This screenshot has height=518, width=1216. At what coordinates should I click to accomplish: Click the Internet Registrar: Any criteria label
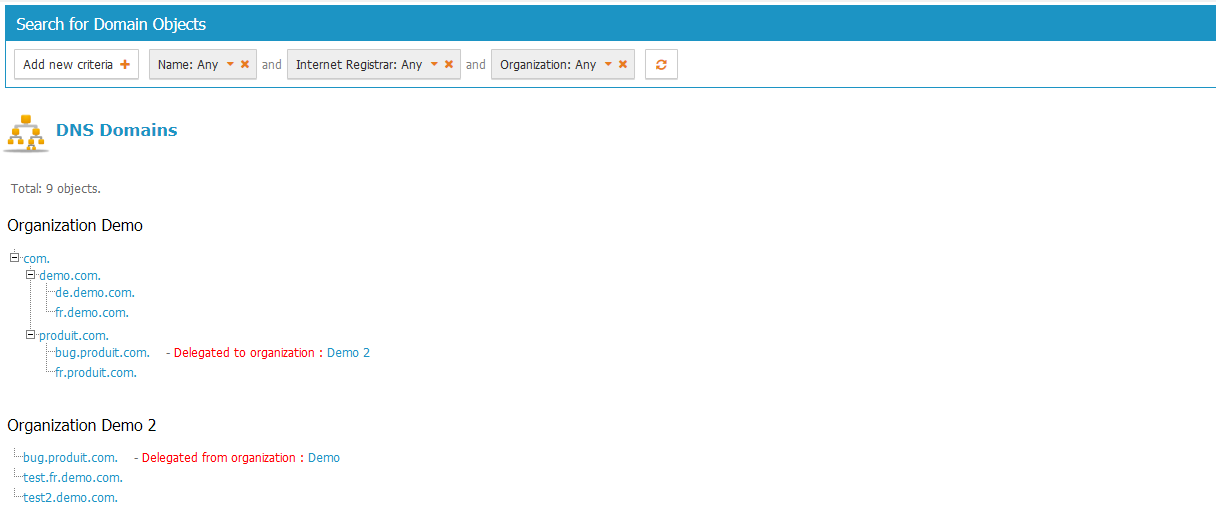359,64
